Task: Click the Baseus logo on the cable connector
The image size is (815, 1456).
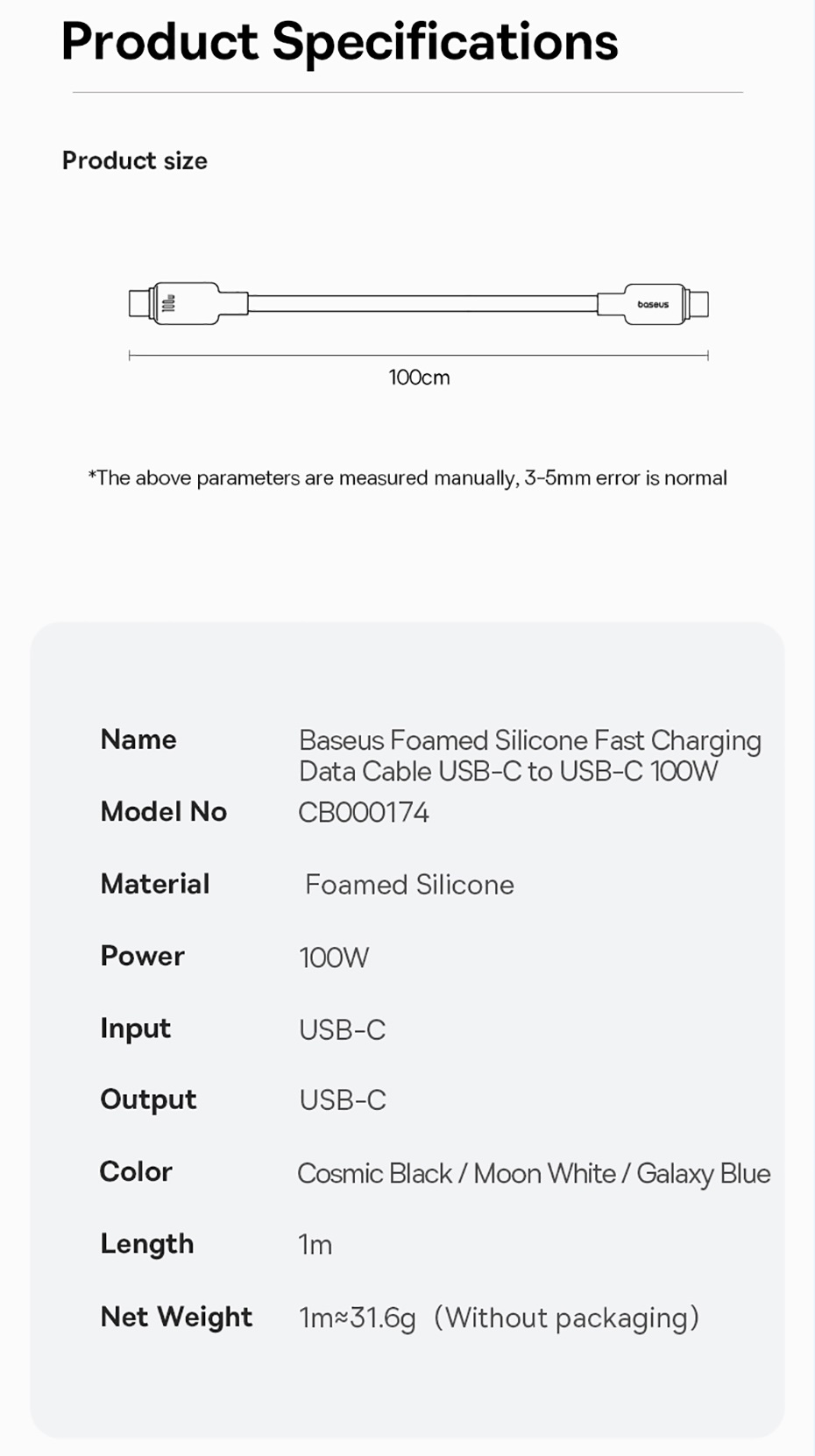Action: coord(653,304)
